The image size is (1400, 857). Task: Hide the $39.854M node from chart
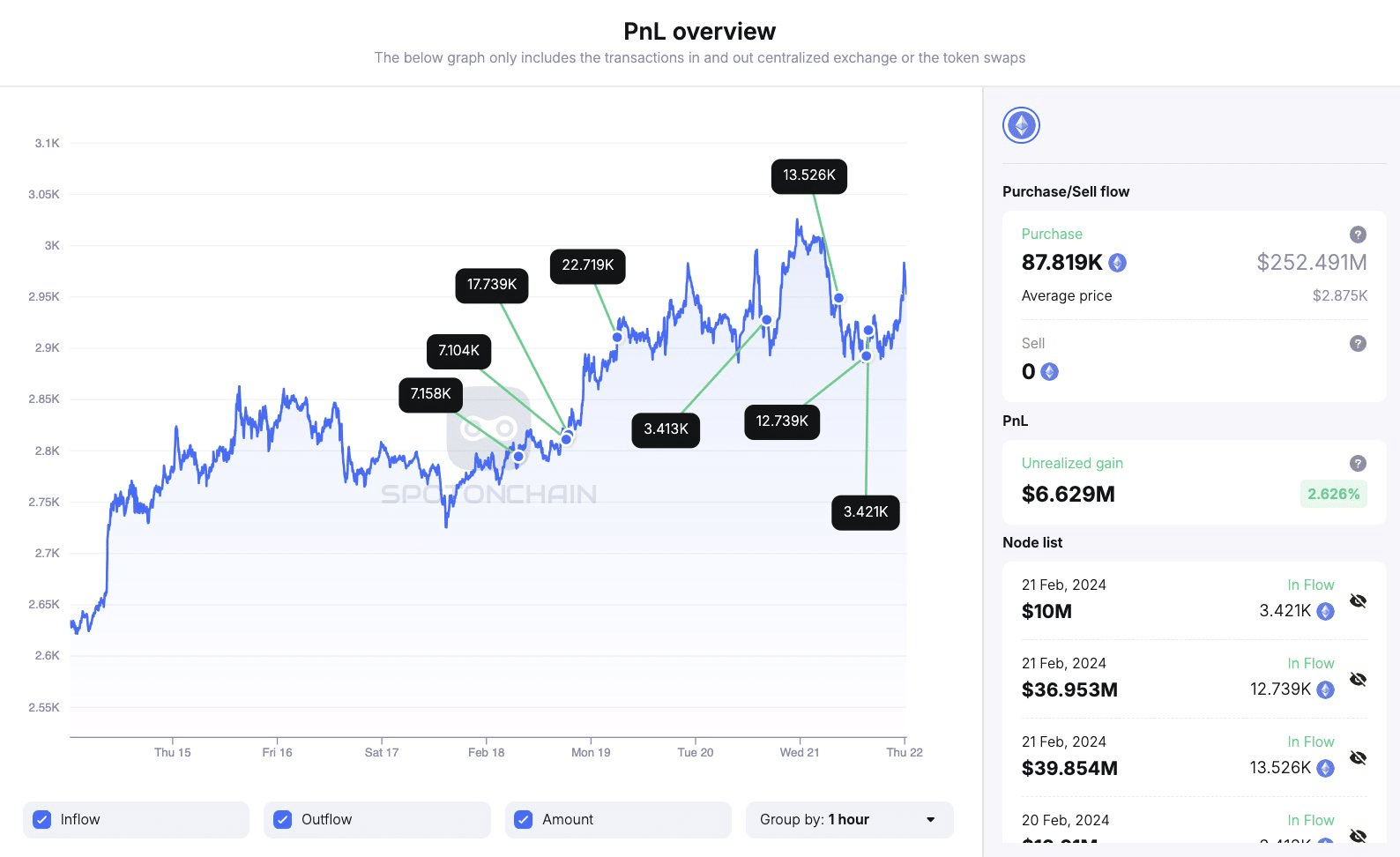[x=1358, y=757]
